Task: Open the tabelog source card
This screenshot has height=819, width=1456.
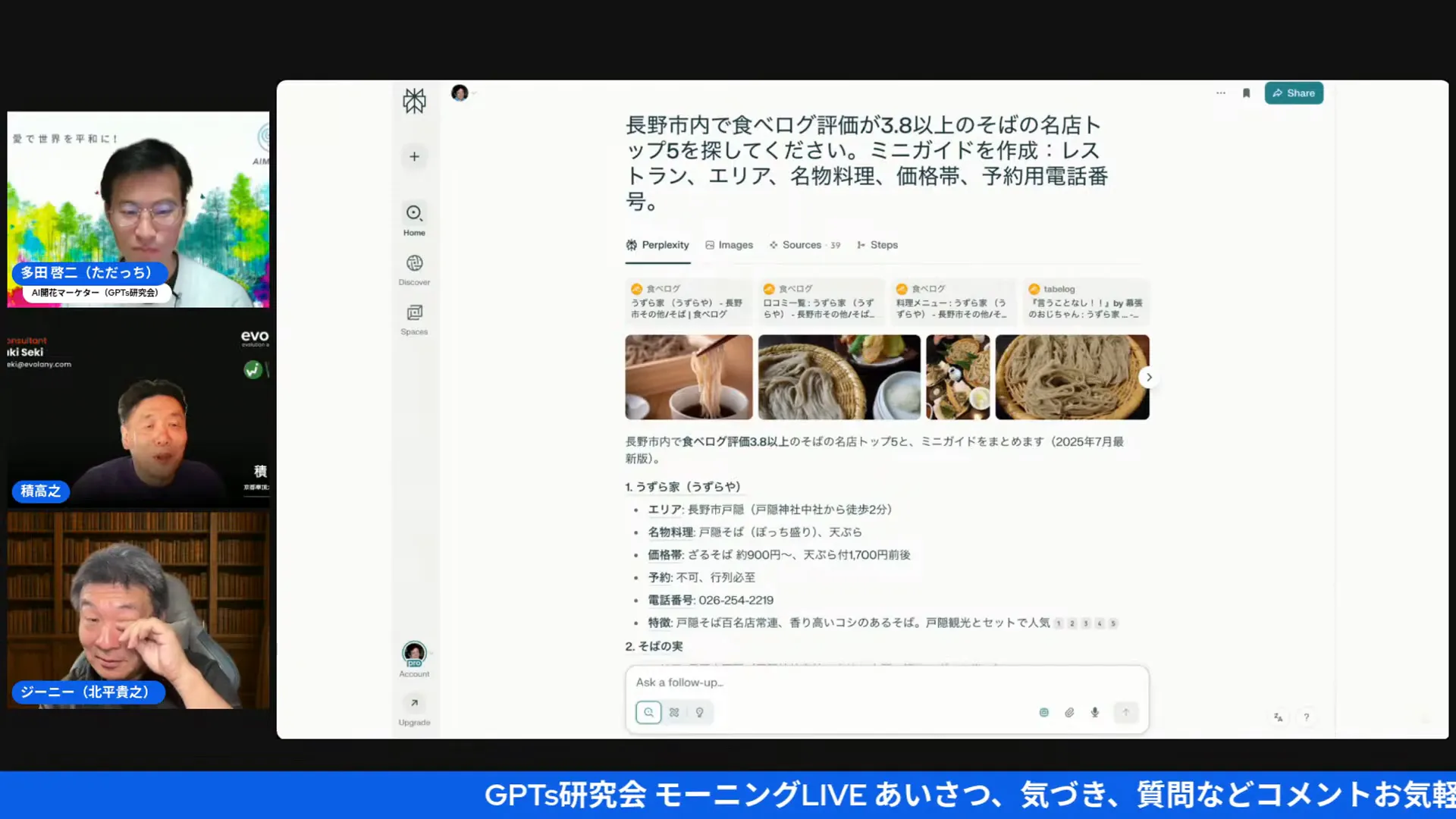Action: [1086, 302]
